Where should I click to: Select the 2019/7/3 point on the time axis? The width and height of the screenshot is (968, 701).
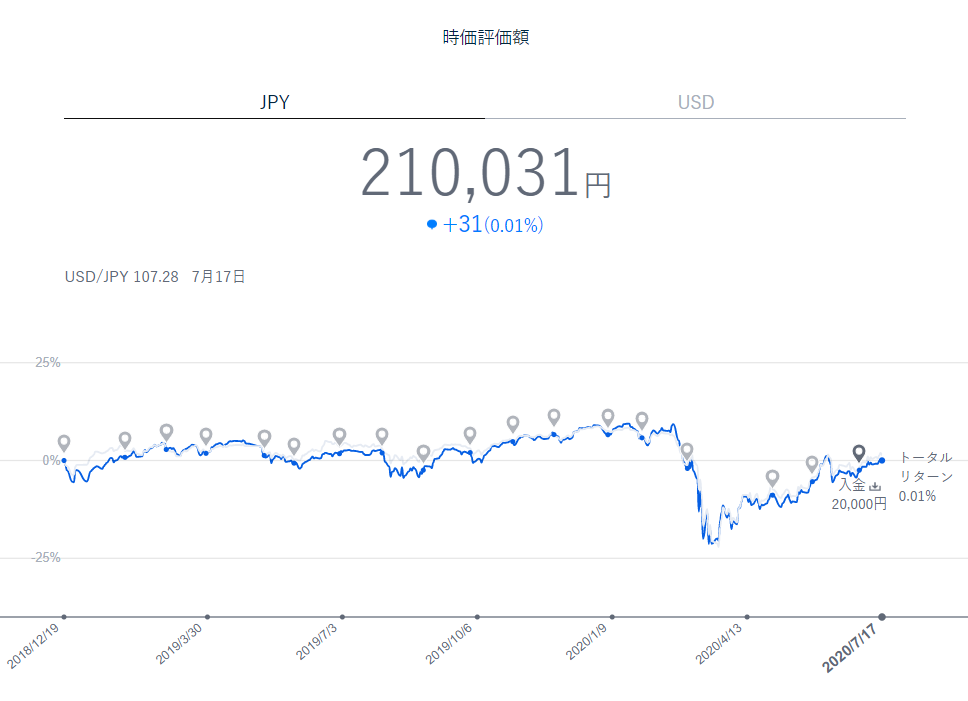(x=342, y=617)
